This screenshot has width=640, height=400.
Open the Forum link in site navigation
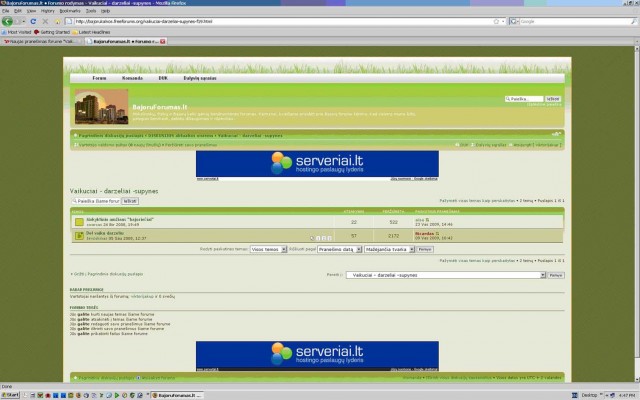point(99,78)
